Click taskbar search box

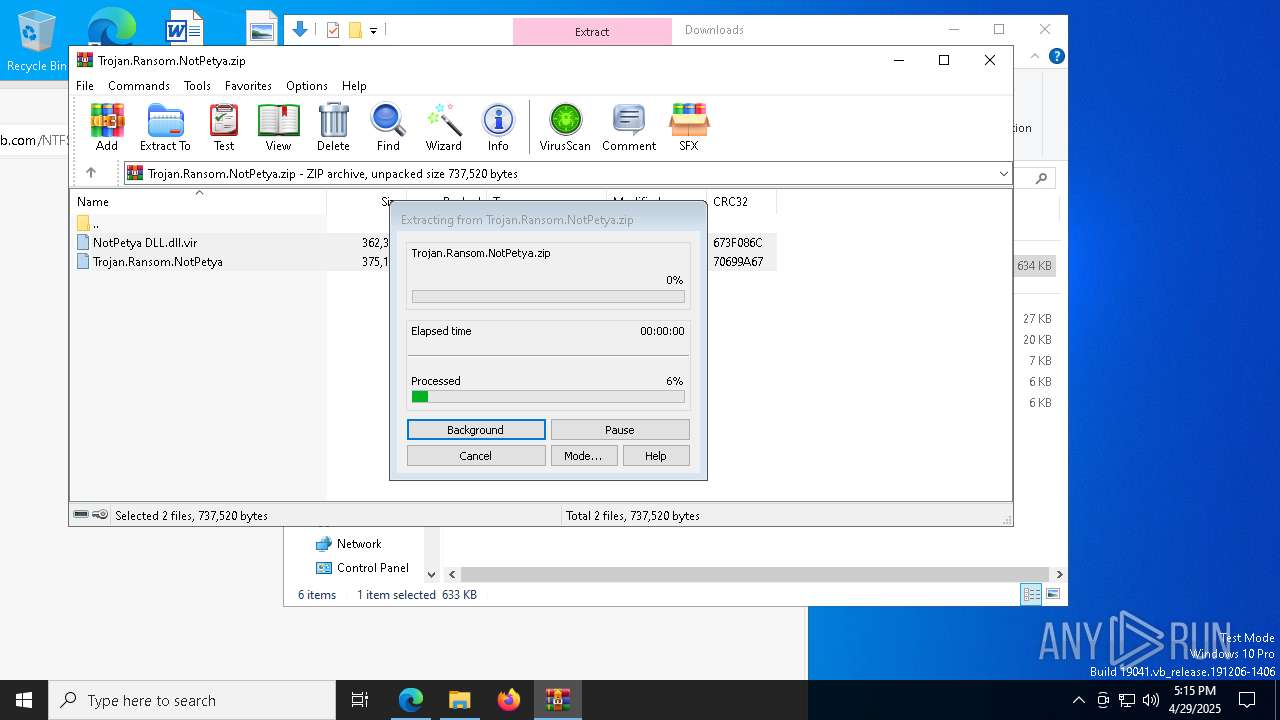pos(192,700)
